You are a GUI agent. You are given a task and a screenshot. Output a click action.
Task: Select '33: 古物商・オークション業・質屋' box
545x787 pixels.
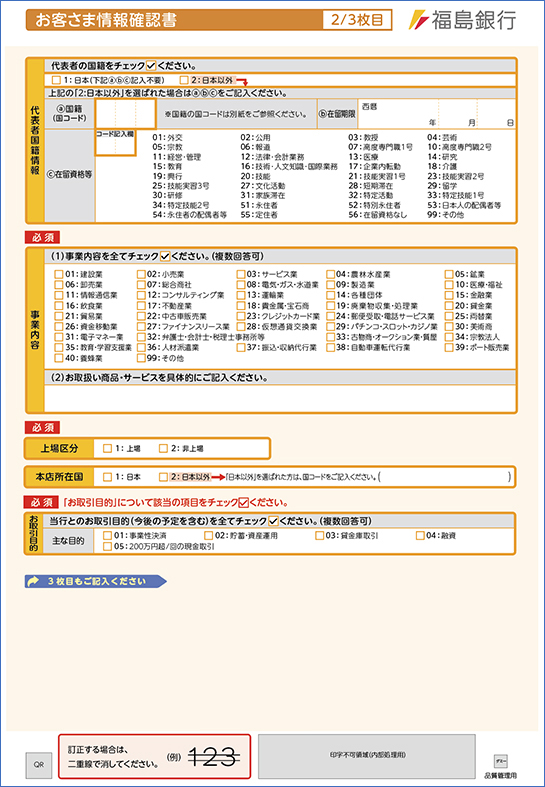click(x=330, y=337)
